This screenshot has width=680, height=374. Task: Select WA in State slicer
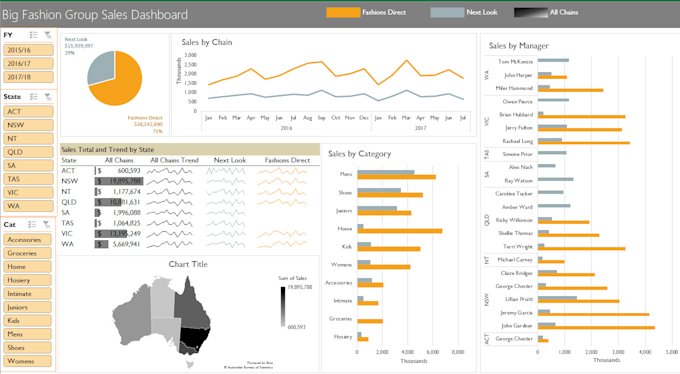[x=28, y=206]
